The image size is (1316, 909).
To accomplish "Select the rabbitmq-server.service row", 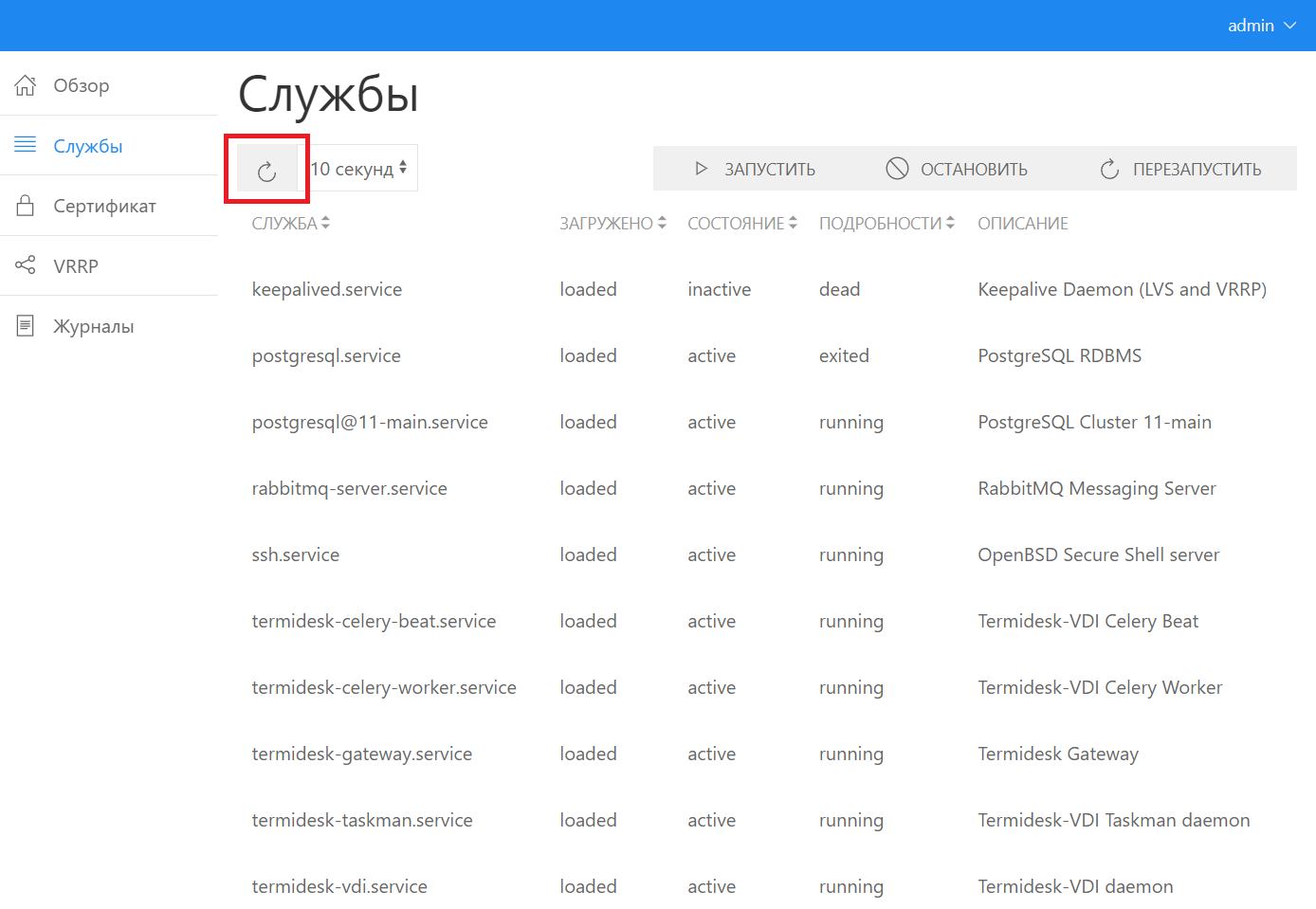I will (349, 489).
